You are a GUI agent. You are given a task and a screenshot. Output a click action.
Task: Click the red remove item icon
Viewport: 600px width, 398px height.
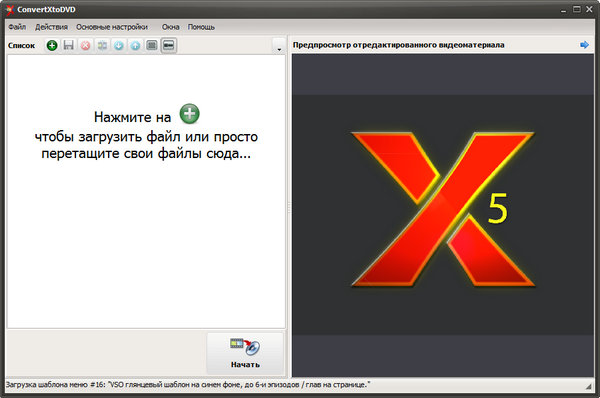click(85, 46)
